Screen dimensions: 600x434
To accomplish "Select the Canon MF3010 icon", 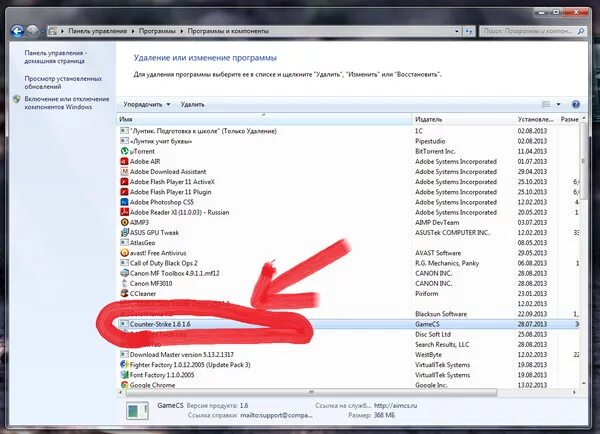I will pyautogui.click(x=124, y=283).
